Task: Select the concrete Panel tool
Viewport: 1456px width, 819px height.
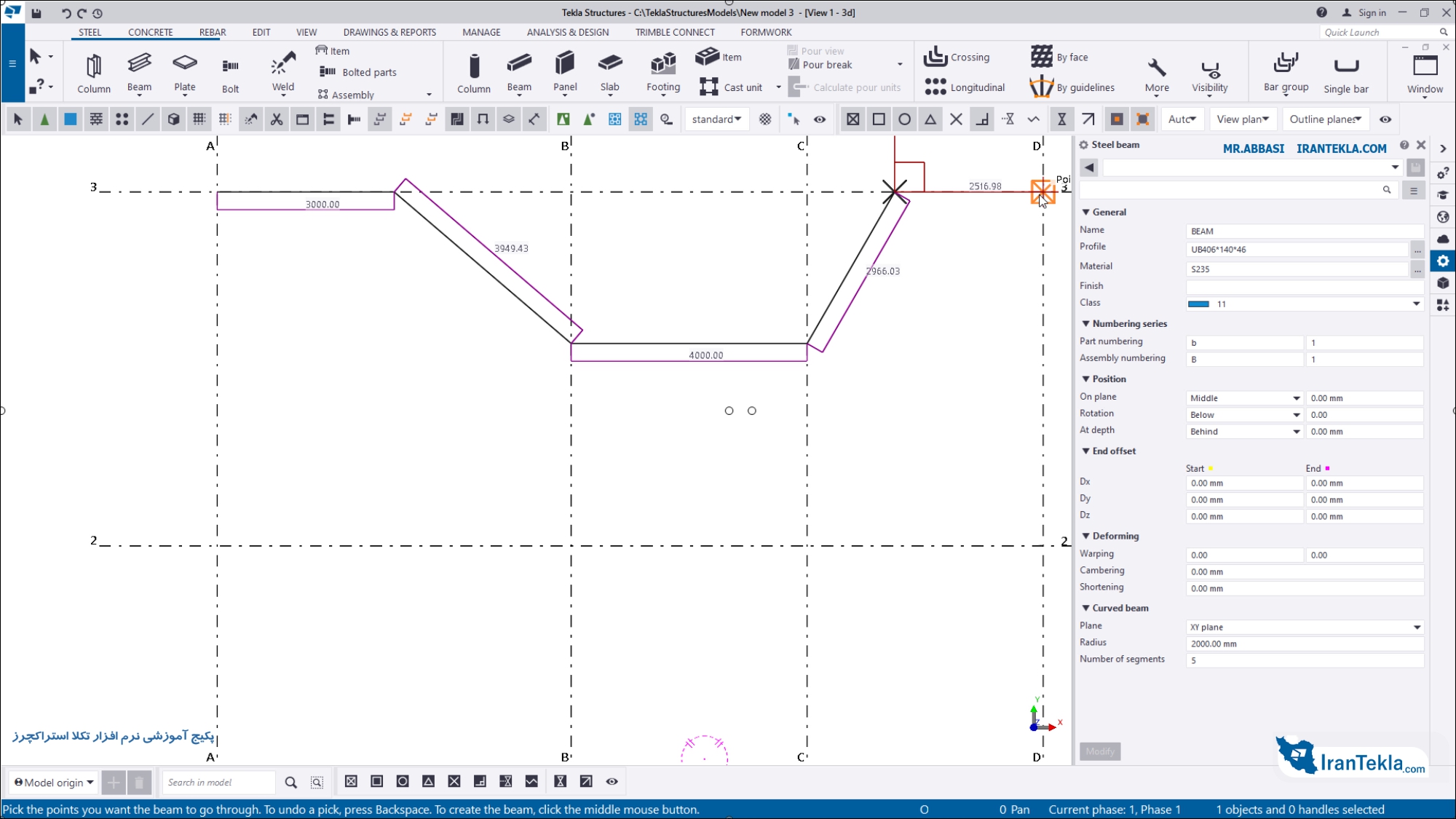Action: (565, 73)
